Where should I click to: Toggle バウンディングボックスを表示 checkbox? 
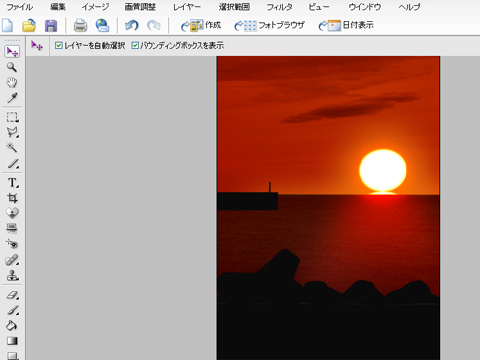pos(135,45)
